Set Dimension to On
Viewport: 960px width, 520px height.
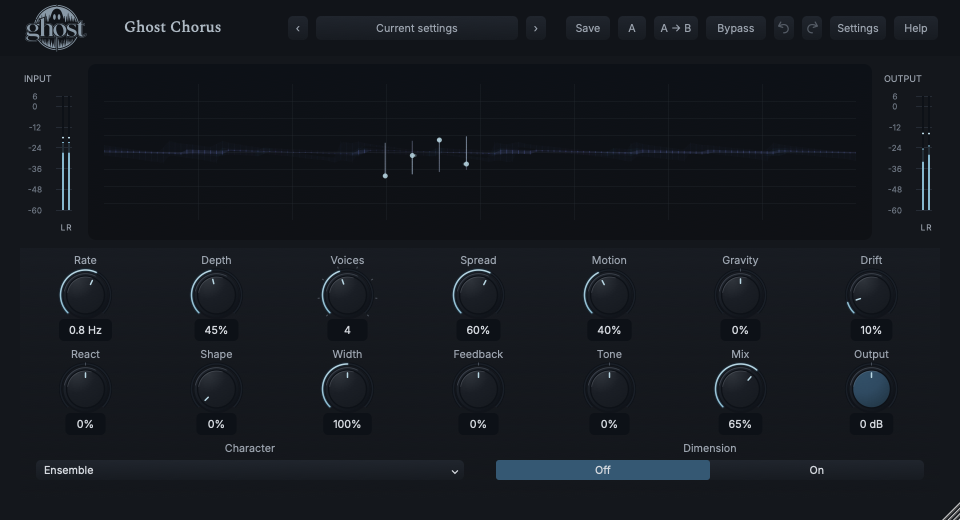[817, 470]
